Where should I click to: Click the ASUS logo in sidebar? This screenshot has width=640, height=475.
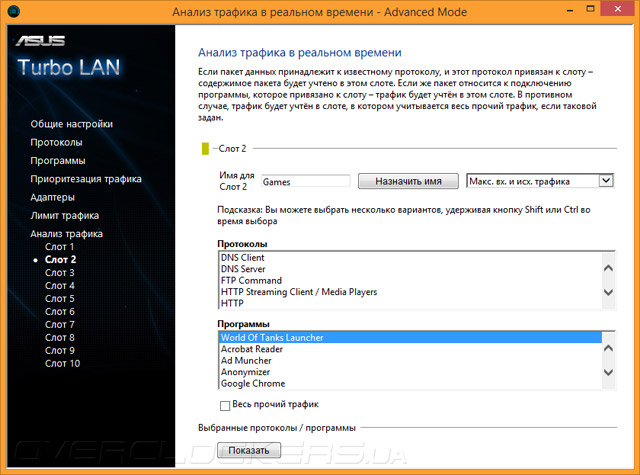(x=40, y=40)
